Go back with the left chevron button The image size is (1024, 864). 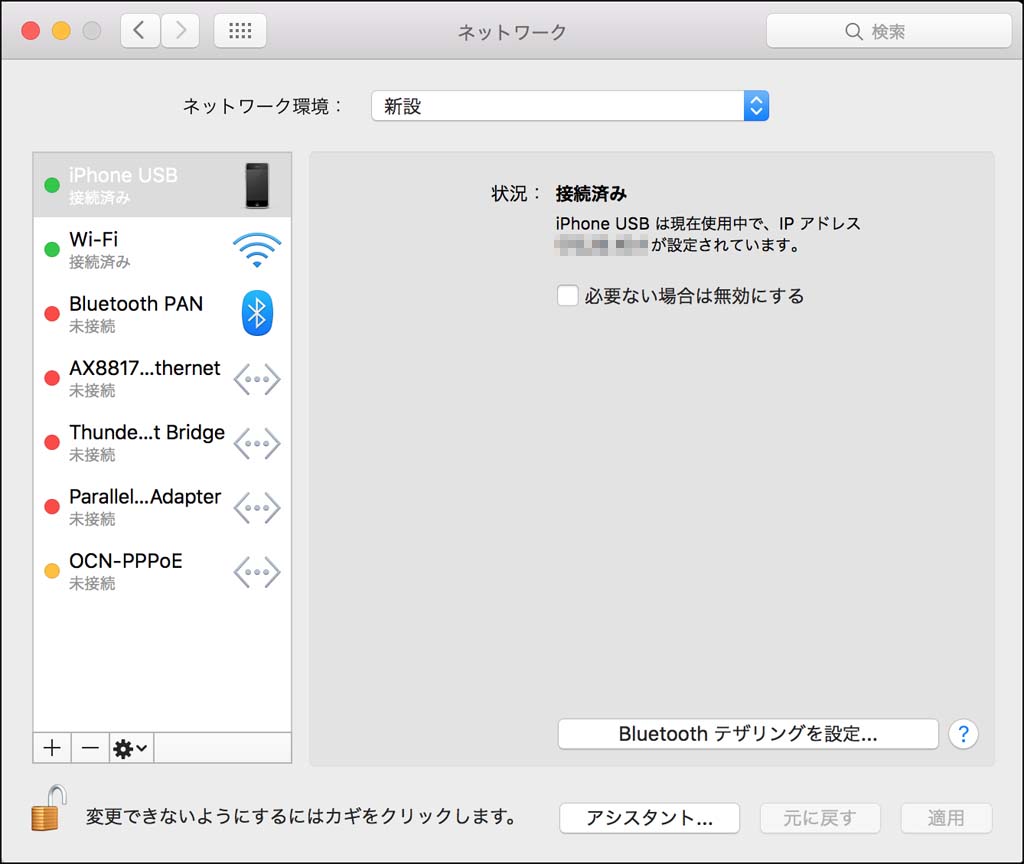pyautogui.click(x=140, y=31)
